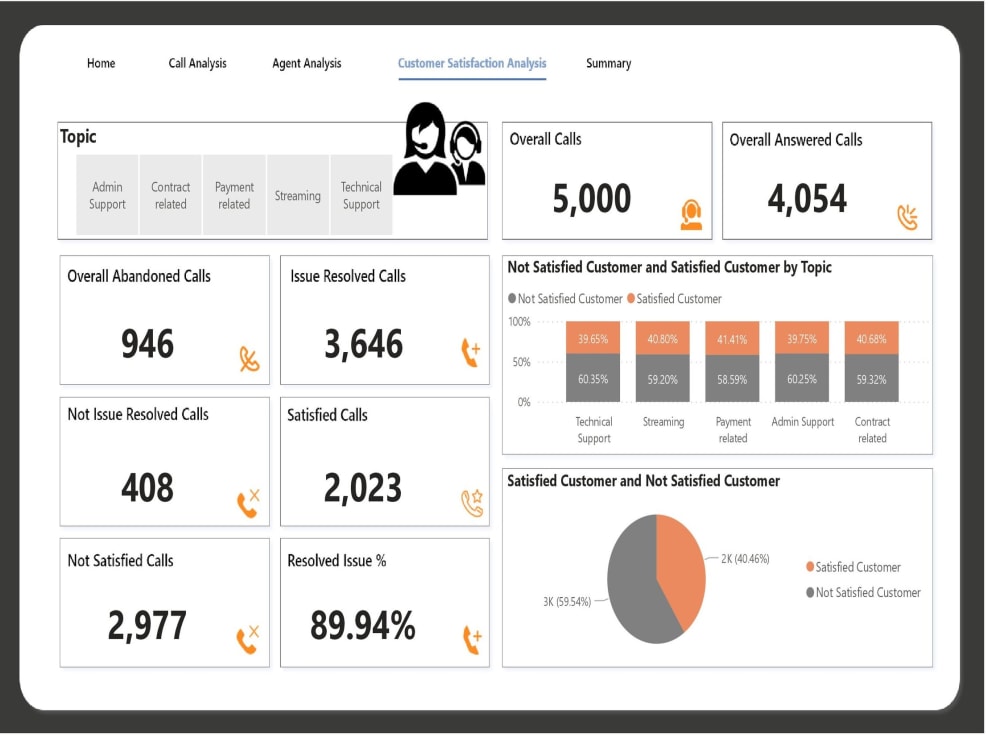
Task: Toggle the Admin Support topic filter
Action: click(107, 195)
